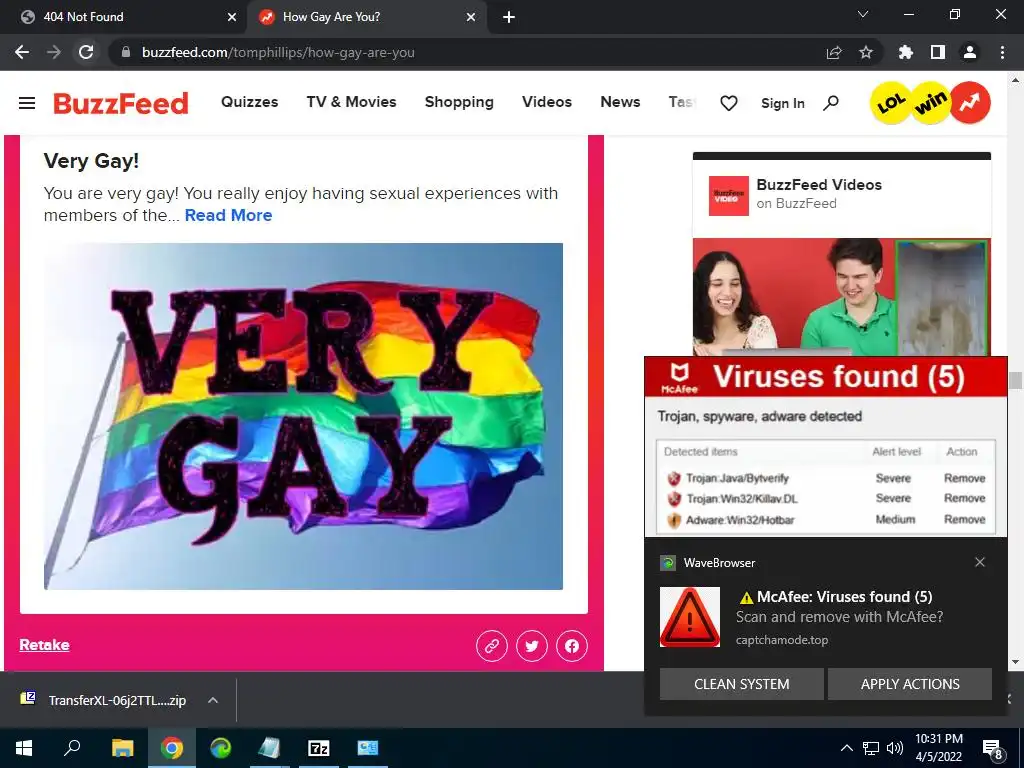Screen dimensions: 1024x768
Task: Go to the Shopping section
Action: click(459, 102)
